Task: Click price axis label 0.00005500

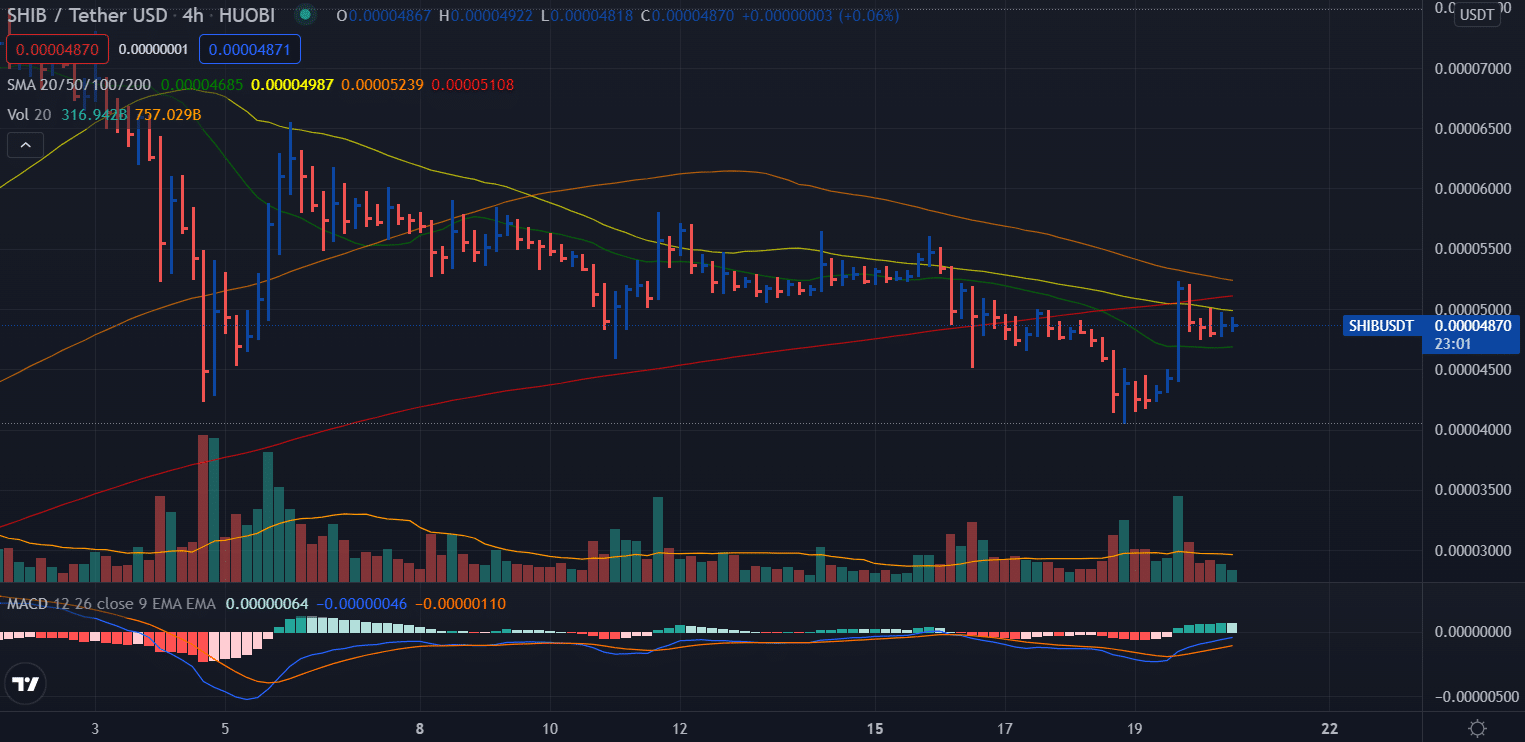Action: click(1472, 249)
